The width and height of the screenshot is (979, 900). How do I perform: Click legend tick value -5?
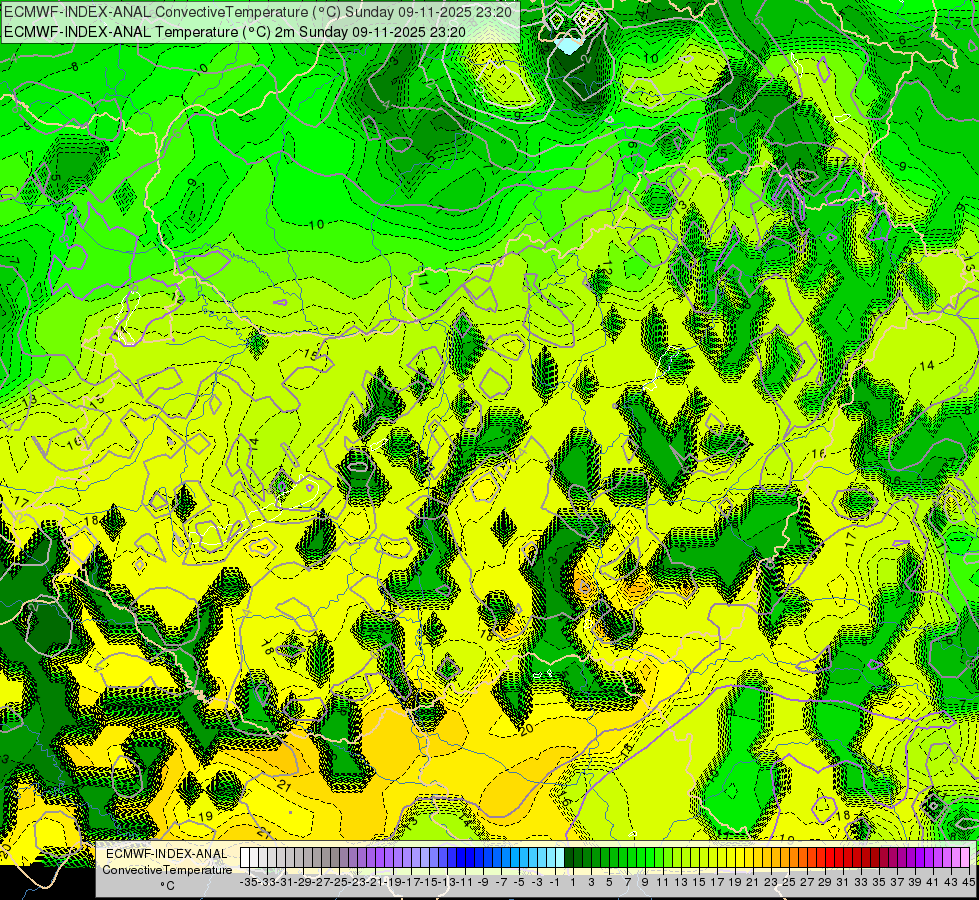click(x=519, y=882)
